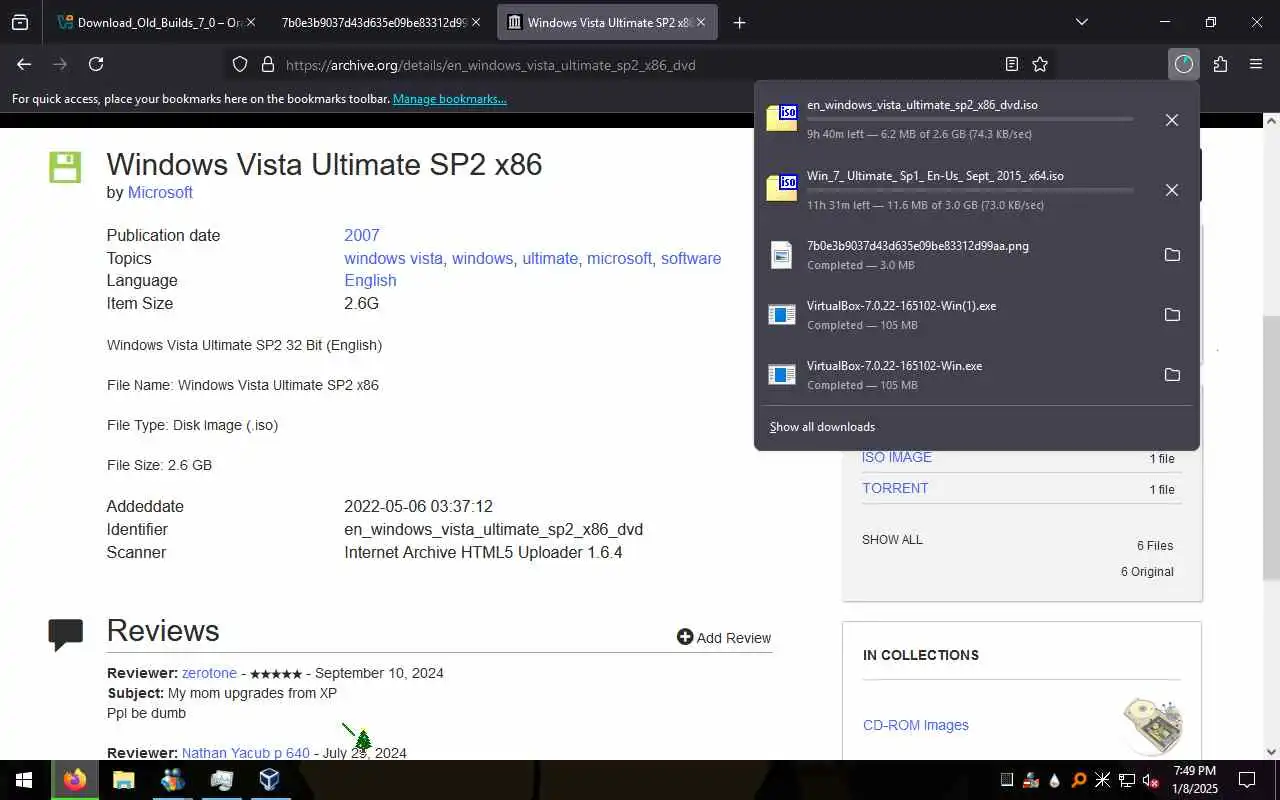Viewport: 1280px width, 800px height.
Task: Click the CD-ROM Images collection thumbnail
Action: click(1152, 726)
